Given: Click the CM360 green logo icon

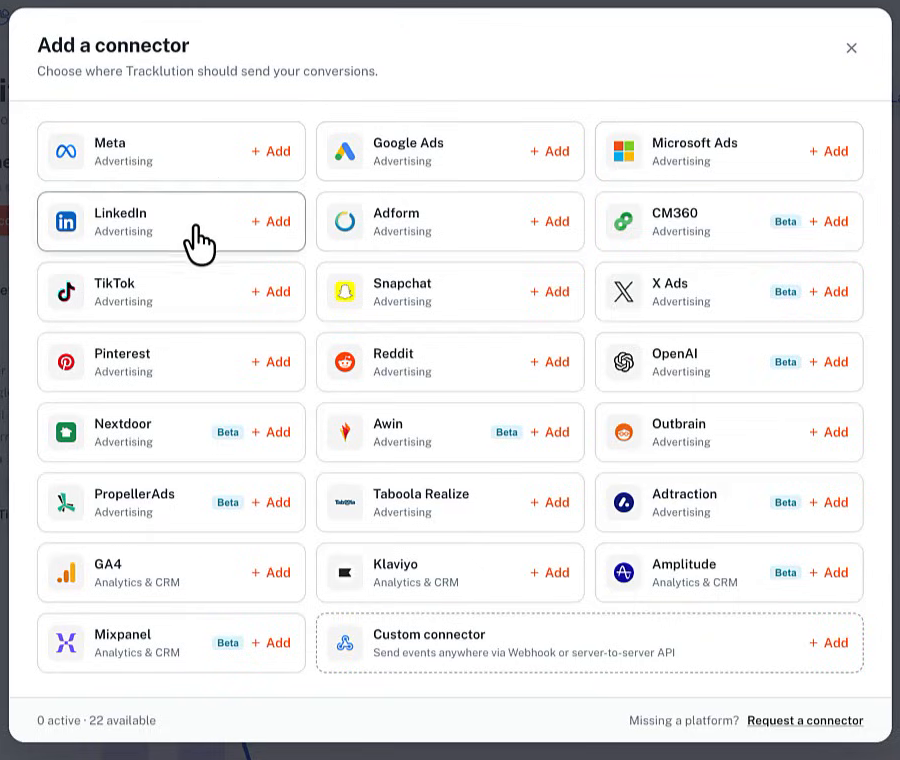Looking at the screenshot, I should (x=624, y=222).
